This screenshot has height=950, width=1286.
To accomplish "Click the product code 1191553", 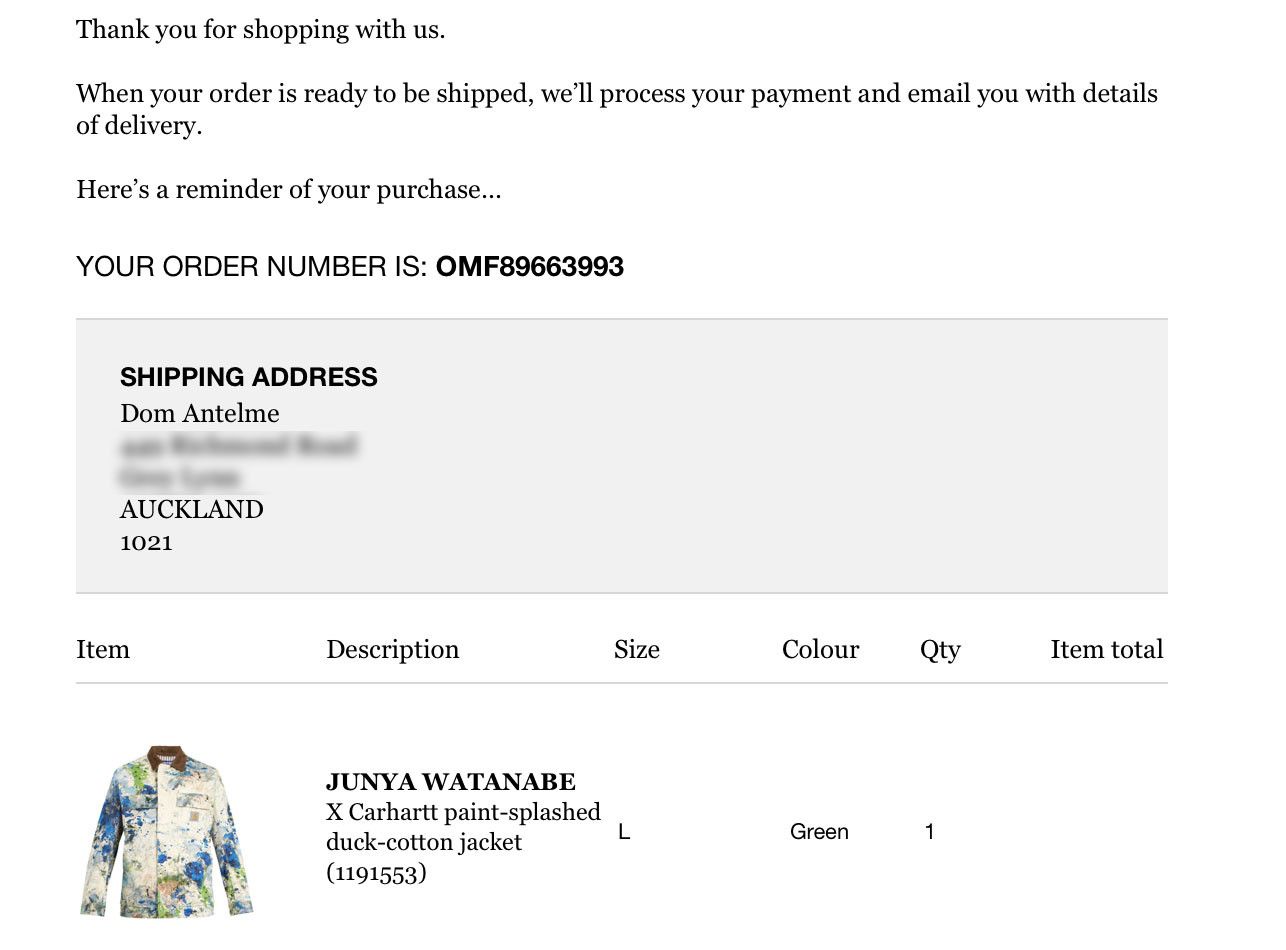I will 376,873.
